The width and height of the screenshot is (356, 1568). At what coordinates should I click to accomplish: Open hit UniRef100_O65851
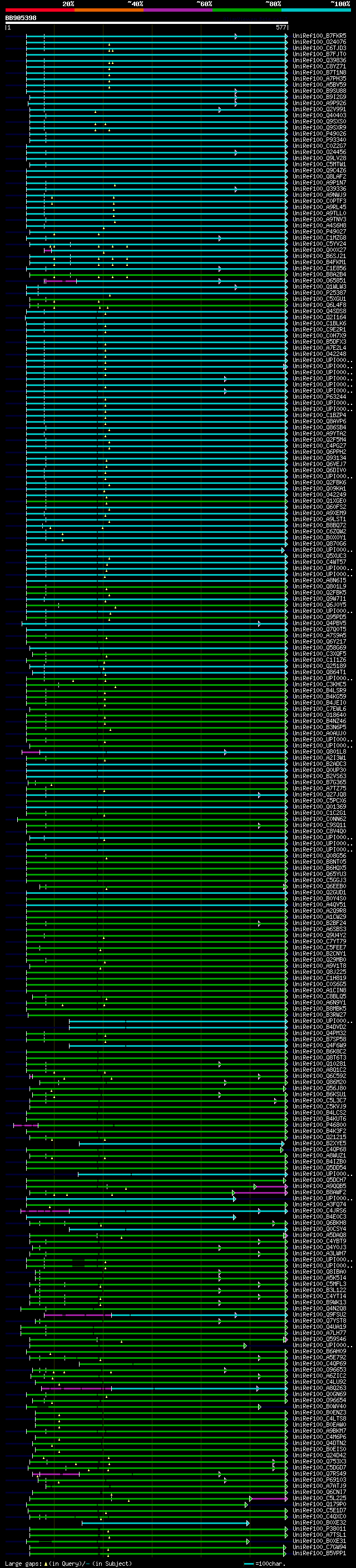click(319, 280)
